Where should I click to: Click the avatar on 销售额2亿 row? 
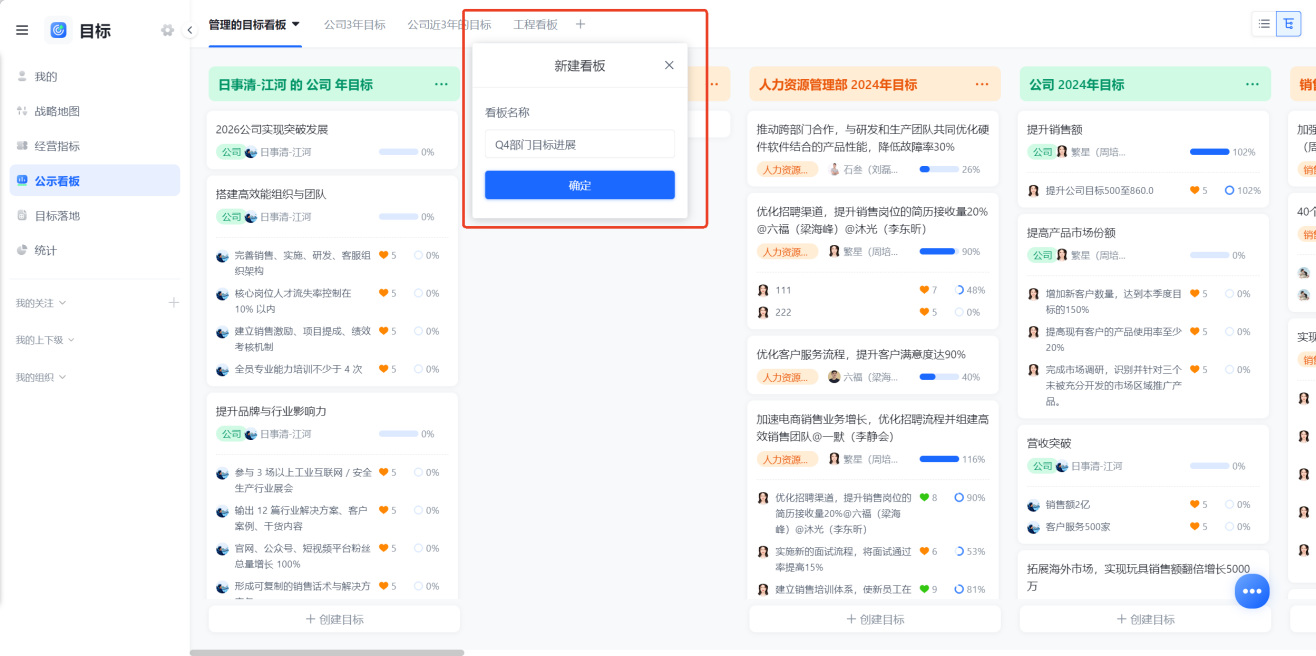[1034, 505]
